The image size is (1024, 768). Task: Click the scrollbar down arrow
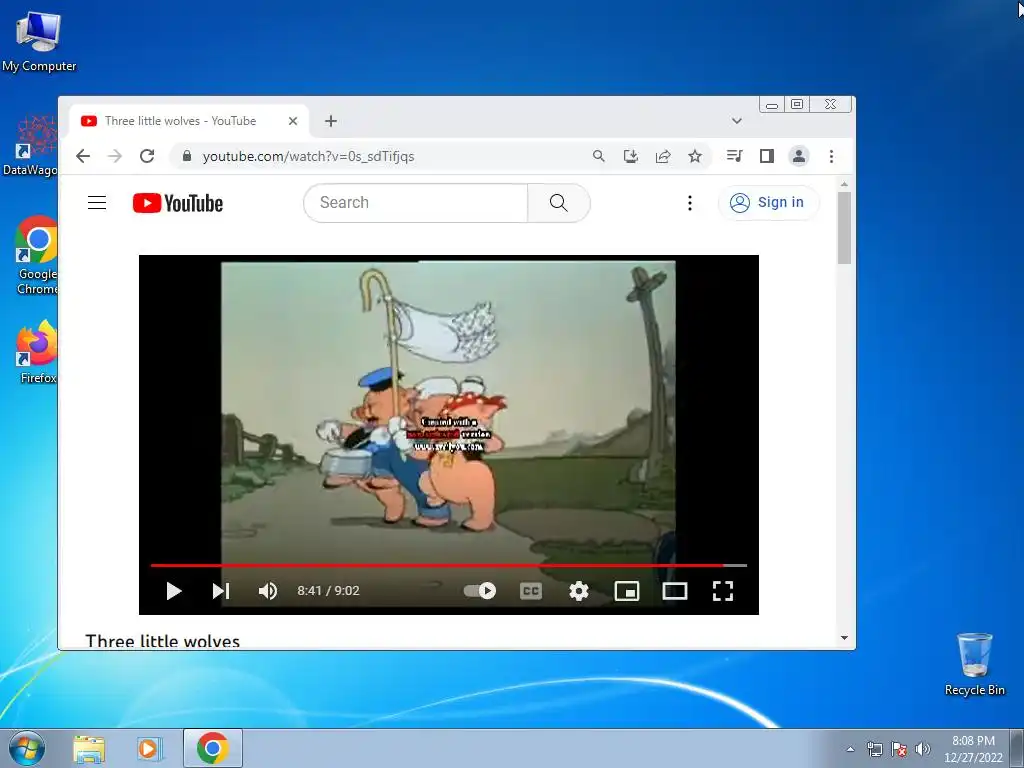[x=844, y=638]
